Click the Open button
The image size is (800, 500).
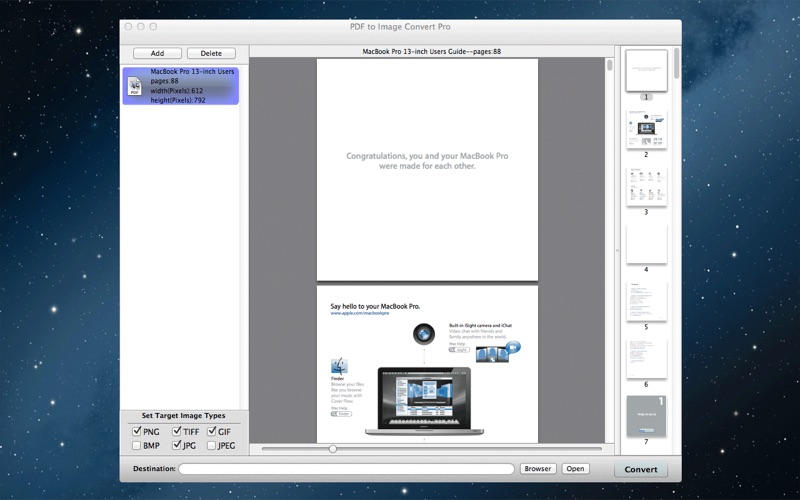pos(576,468)
